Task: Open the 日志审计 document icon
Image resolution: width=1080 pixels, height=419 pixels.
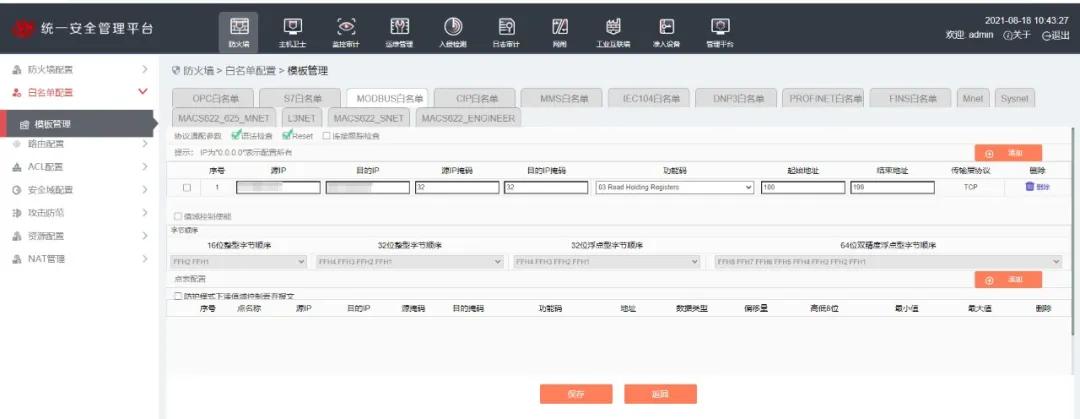Action: pyautogui.click(x=506, y=27)
